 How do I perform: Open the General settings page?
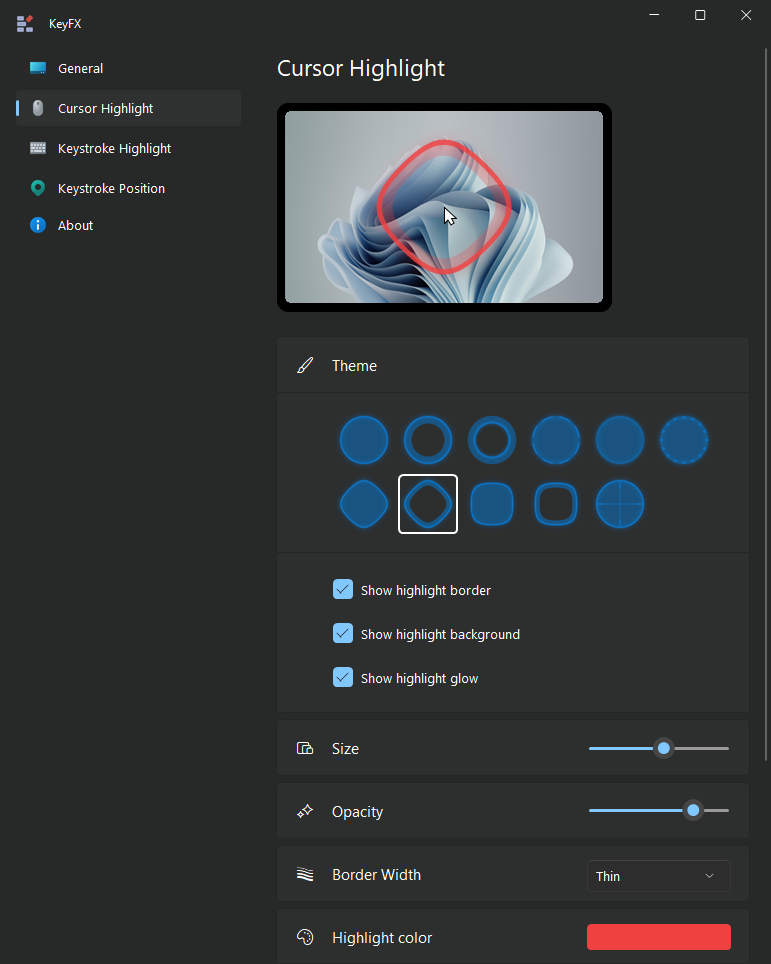click(x=81, y=68)
